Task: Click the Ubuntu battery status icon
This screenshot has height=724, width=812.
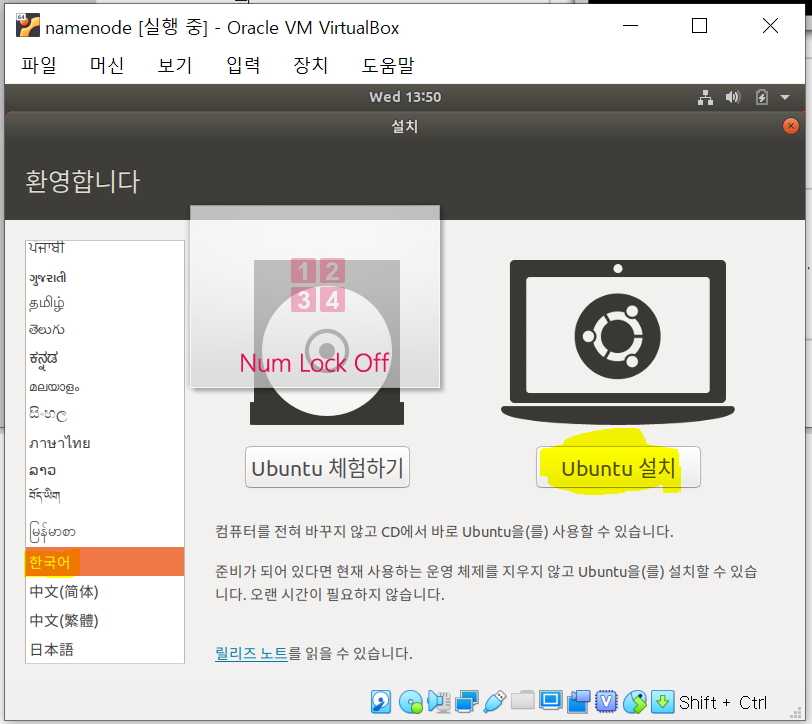Action: (761, 97)
